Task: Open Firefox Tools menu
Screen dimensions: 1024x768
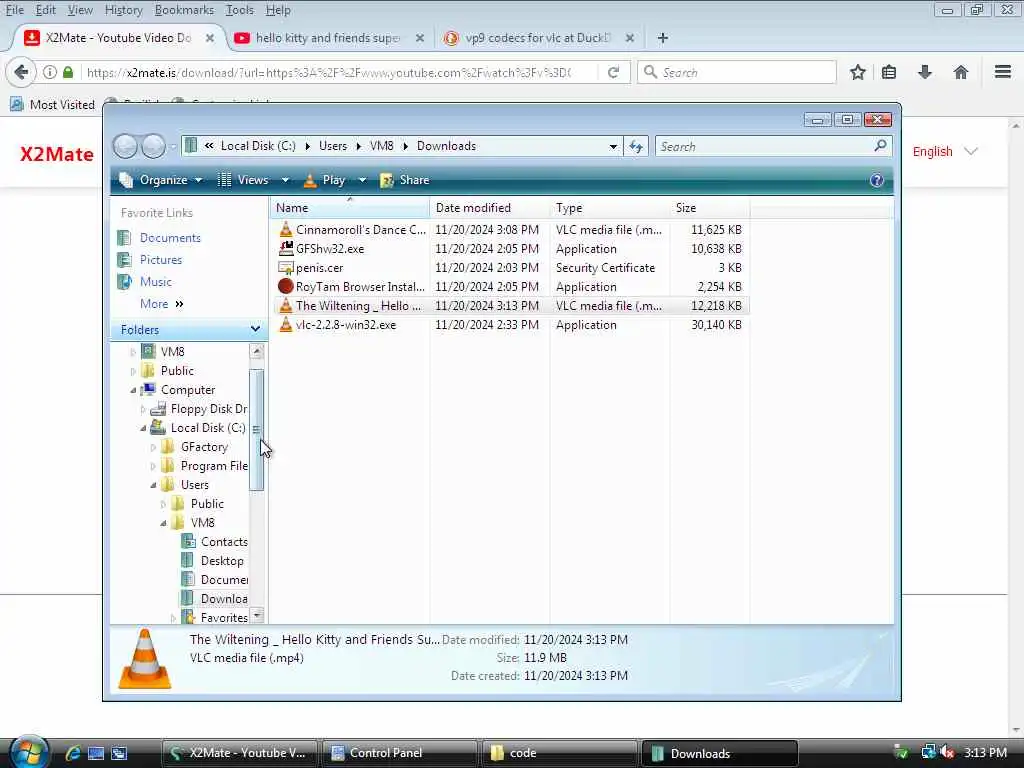Action: point(239,10)
